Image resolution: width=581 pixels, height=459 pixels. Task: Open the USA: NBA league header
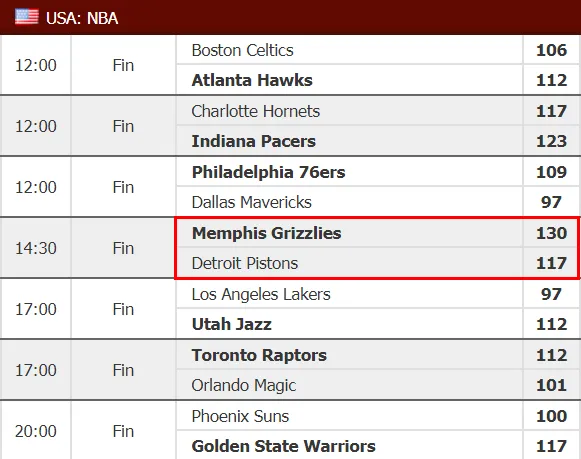[x=82, y=18]
